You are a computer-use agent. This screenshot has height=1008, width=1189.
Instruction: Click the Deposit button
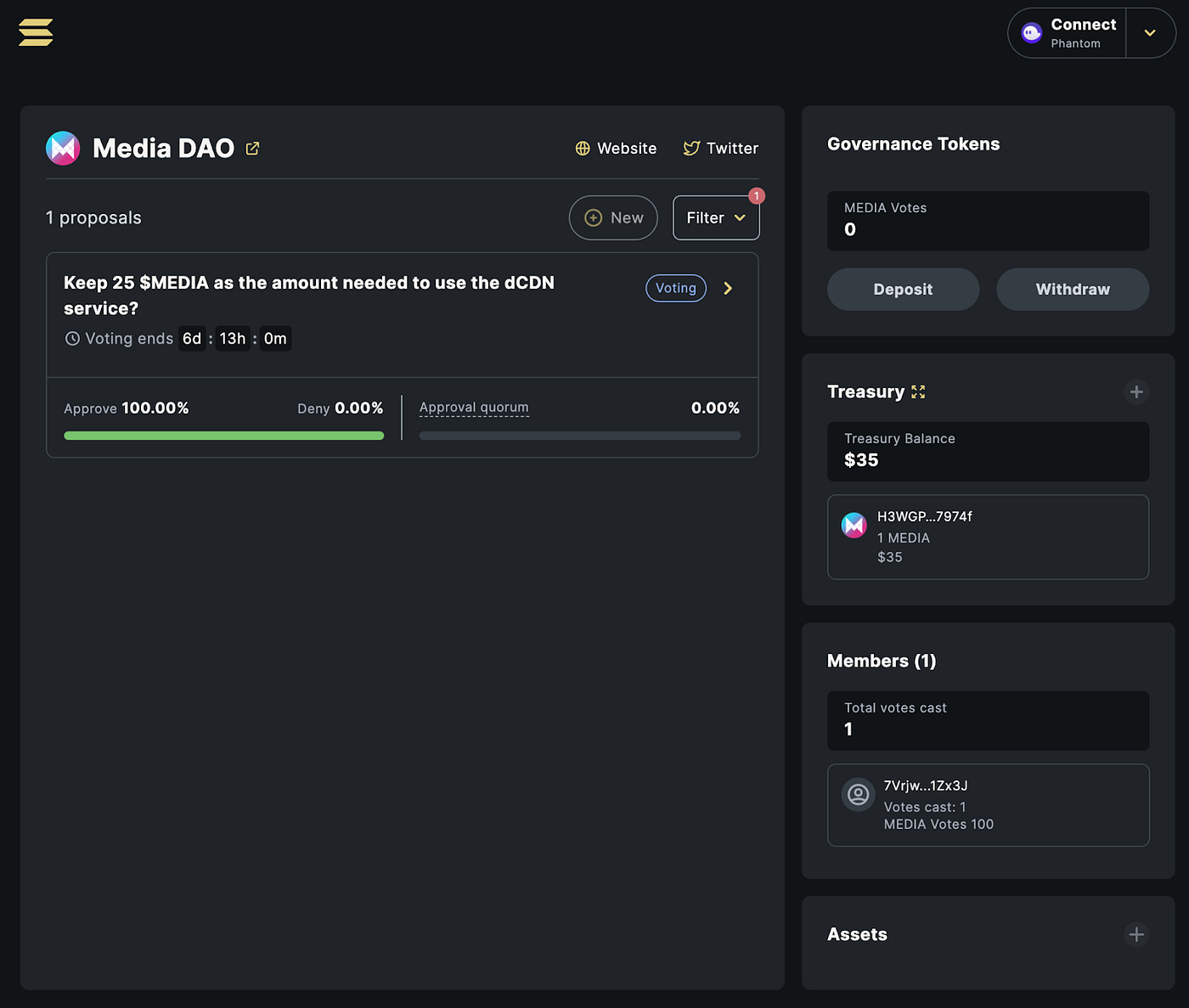tap(903, 290)
